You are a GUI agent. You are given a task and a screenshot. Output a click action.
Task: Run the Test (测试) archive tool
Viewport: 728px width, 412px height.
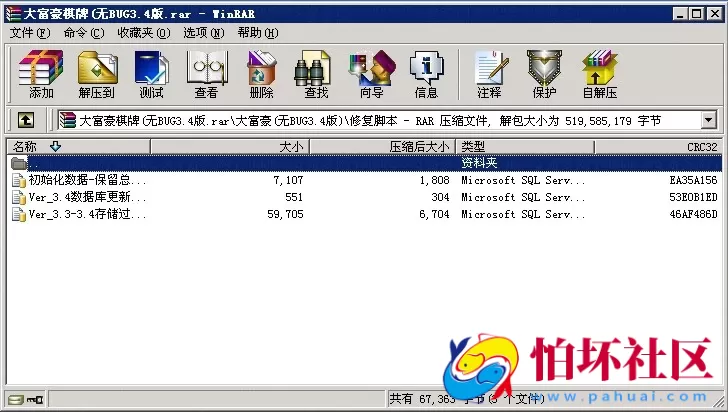pyautogui.click(x=151, y=74)
